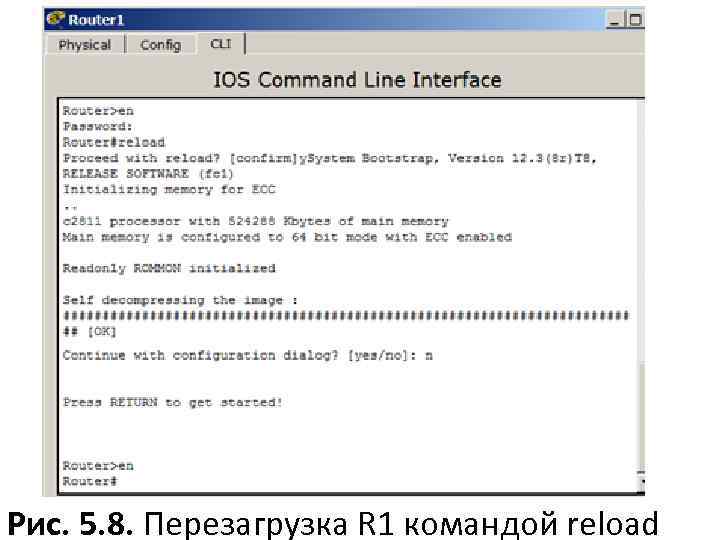Click the 'Password:' line

pos(97,127)
